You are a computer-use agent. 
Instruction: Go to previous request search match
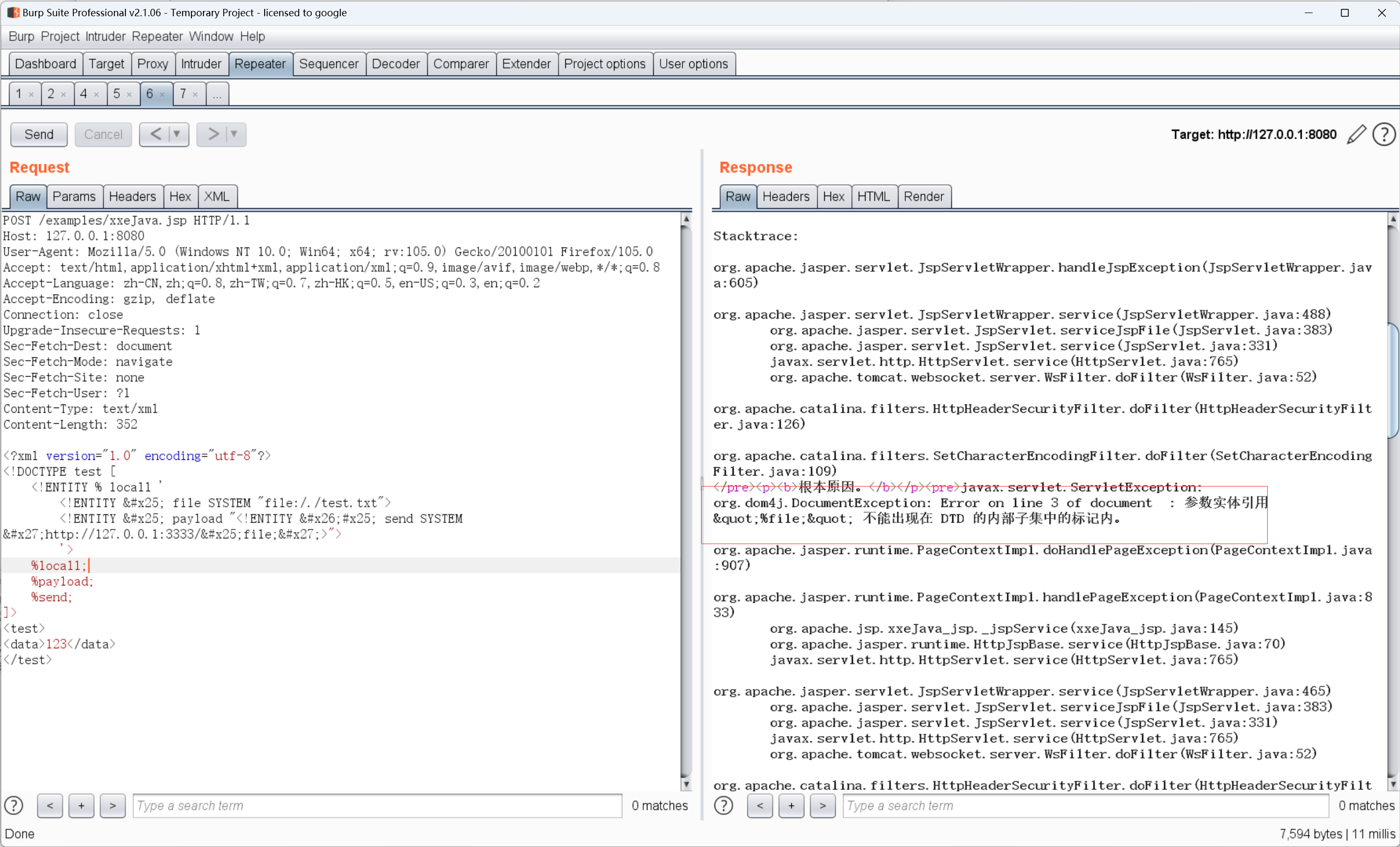click(x=50, y=806)
